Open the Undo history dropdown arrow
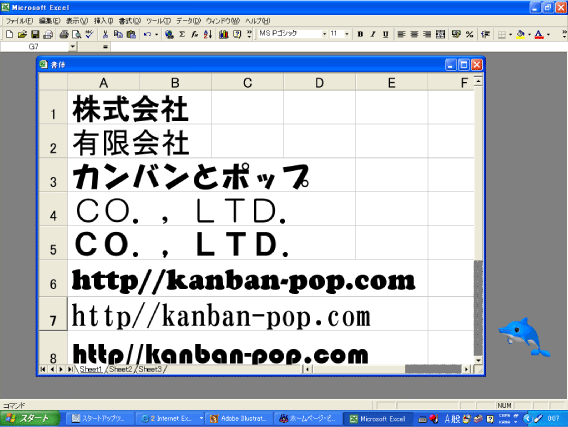568x427 pixels. [156, 34]
